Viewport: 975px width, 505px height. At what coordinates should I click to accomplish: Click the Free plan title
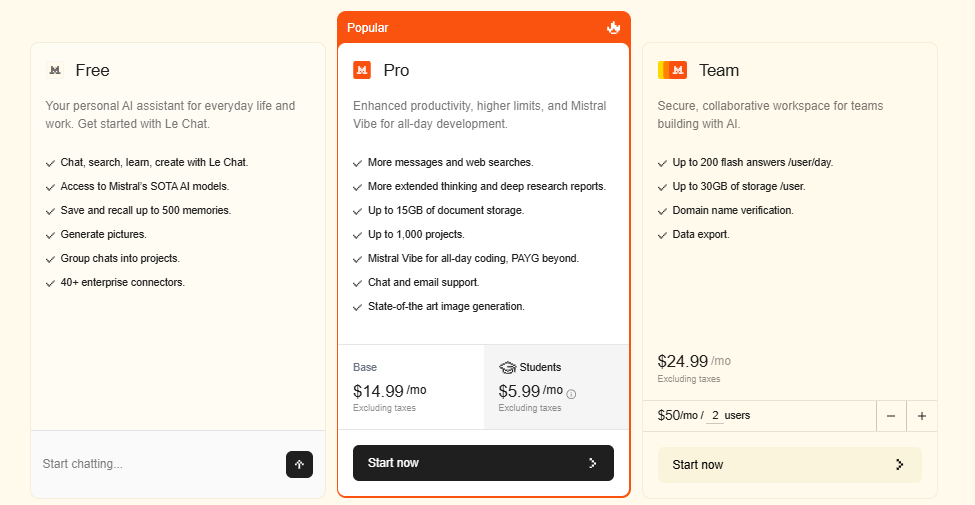click(93, 70)
